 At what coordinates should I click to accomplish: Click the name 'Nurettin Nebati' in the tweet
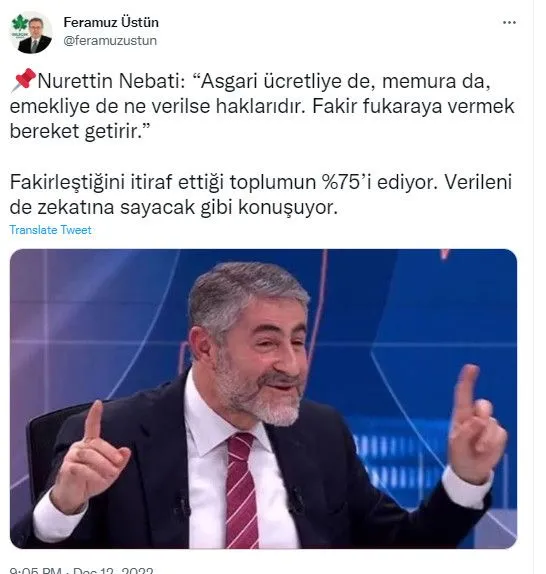pos(111,81)
